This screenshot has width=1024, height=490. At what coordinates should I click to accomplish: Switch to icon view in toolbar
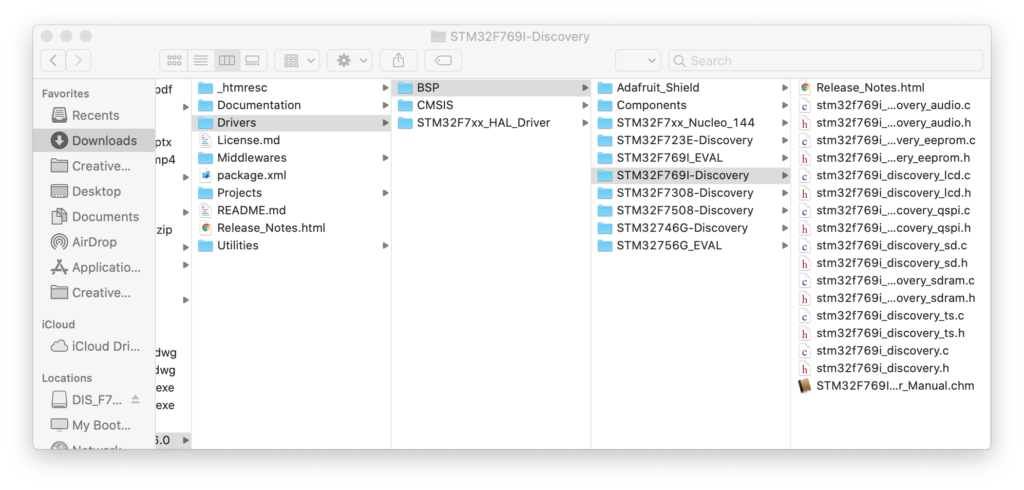(x=174, y=61)
